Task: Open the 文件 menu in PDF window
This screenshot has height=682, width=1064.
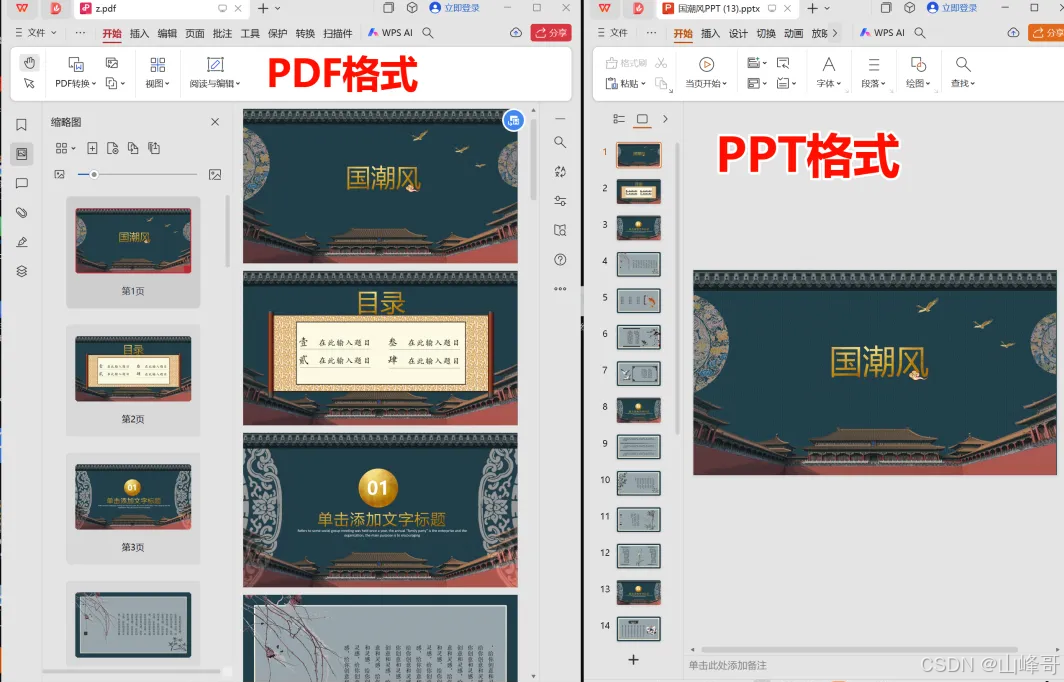Action: coord(36,33)
